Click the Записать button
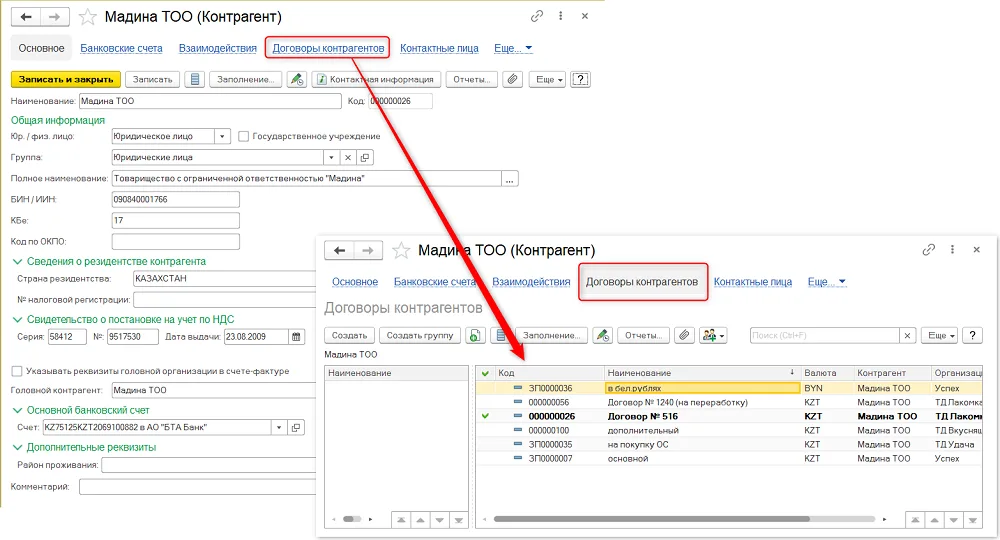This screenshot has width=1000, height=540. 152,80
